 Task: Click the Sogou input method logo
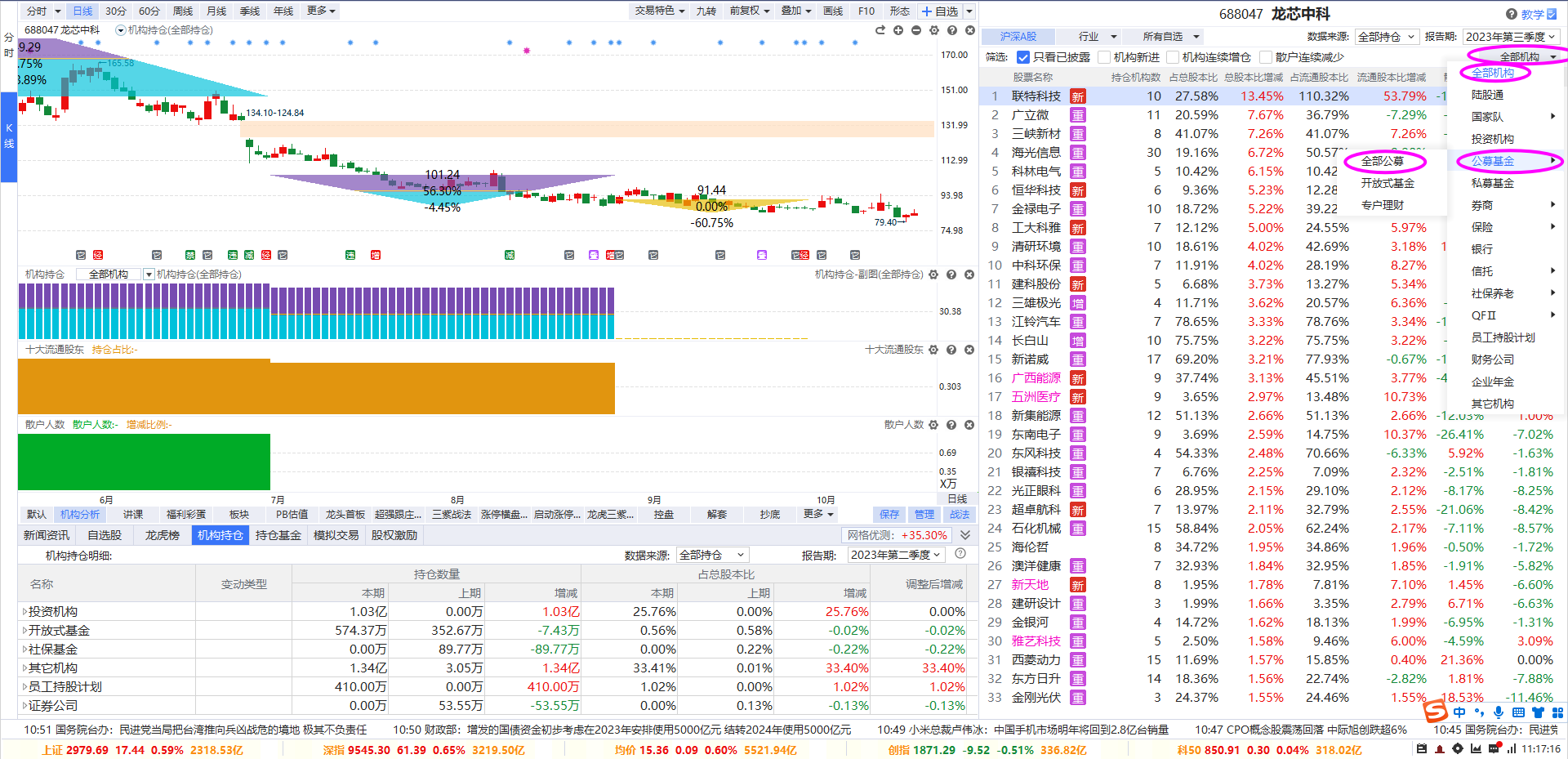(x=1436, y=712)
